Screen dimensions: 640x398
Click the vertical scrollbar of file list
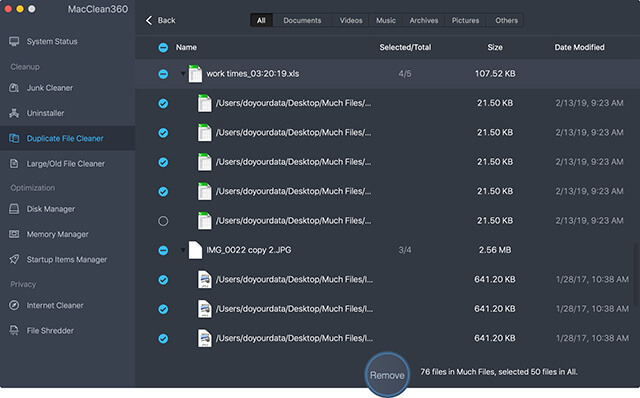635,273
